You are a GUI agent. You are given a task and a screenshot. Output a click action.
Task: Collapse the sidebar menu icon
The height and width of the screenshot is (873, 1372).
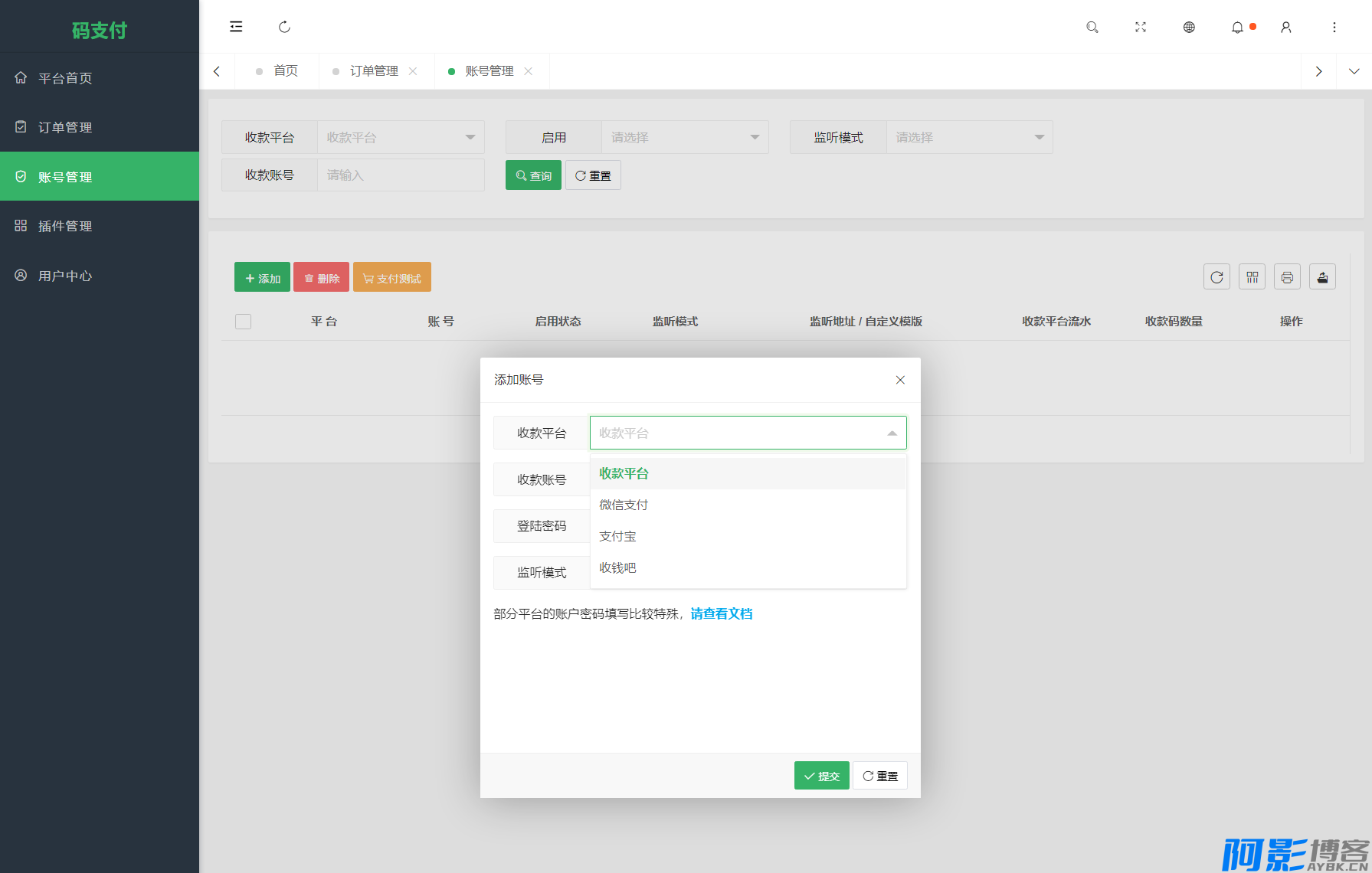point(236,27)
